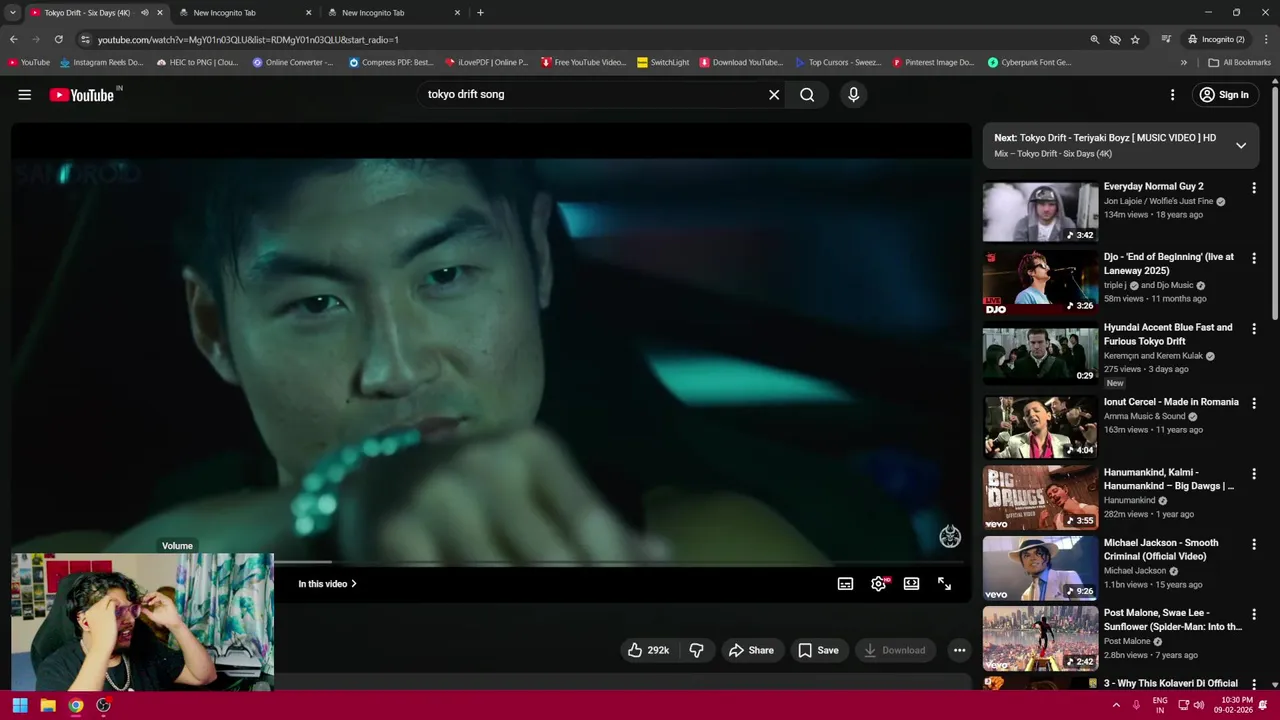Screen dimensions: 1280x720
Task: Open HEIC to PNG bookmark
Action: [x=196, y=62]
